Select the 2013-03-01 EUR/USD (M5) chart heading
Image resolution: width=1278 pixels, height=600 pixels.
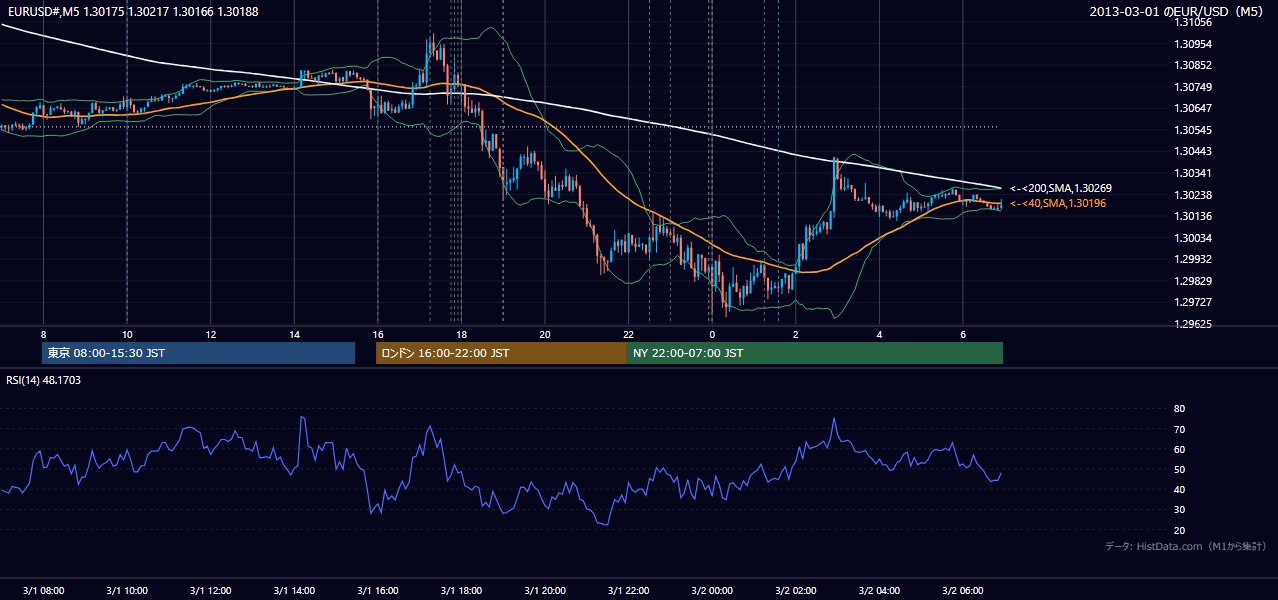(1177, 11)
